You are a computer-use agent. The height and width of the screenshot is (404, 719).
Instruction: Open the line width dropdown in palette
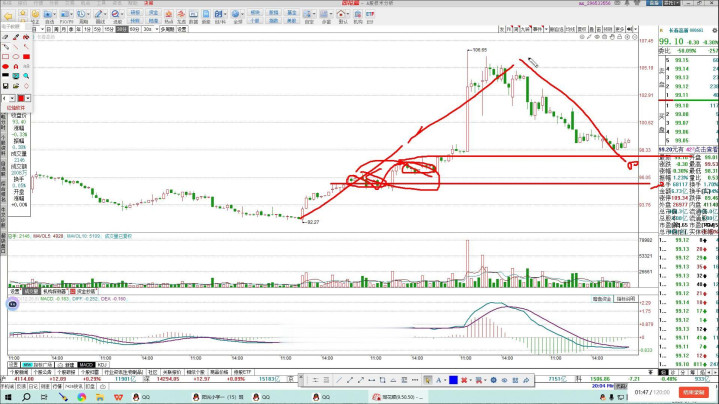[12, 98]
